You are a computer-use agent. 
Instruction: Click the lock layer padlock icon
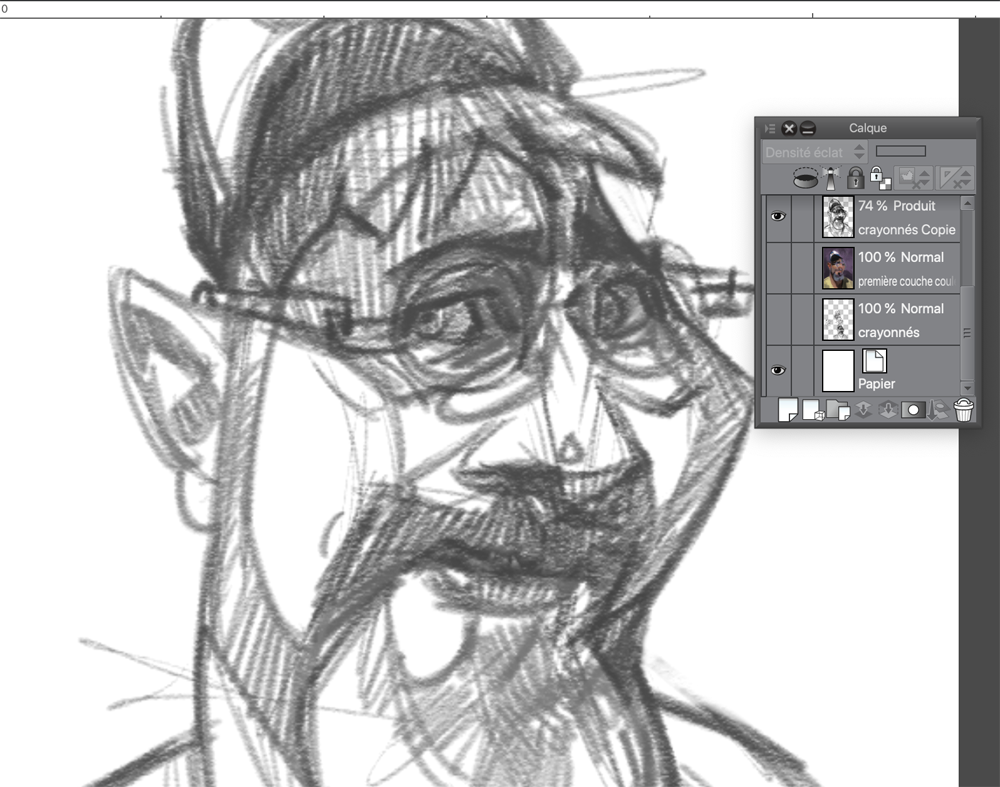pyautogui.click(x=855, y=178)
